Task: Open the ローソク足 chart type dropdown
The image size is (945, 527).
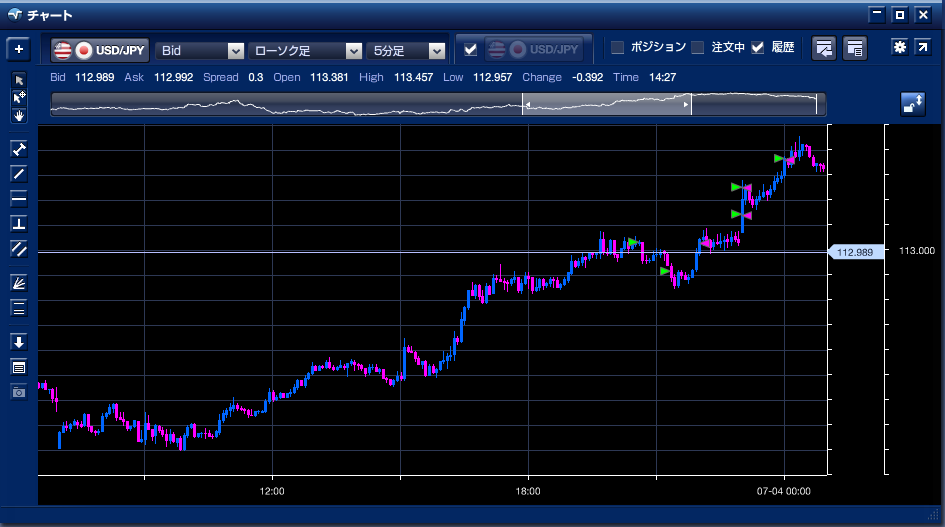Action: click(x=306, y=51)
